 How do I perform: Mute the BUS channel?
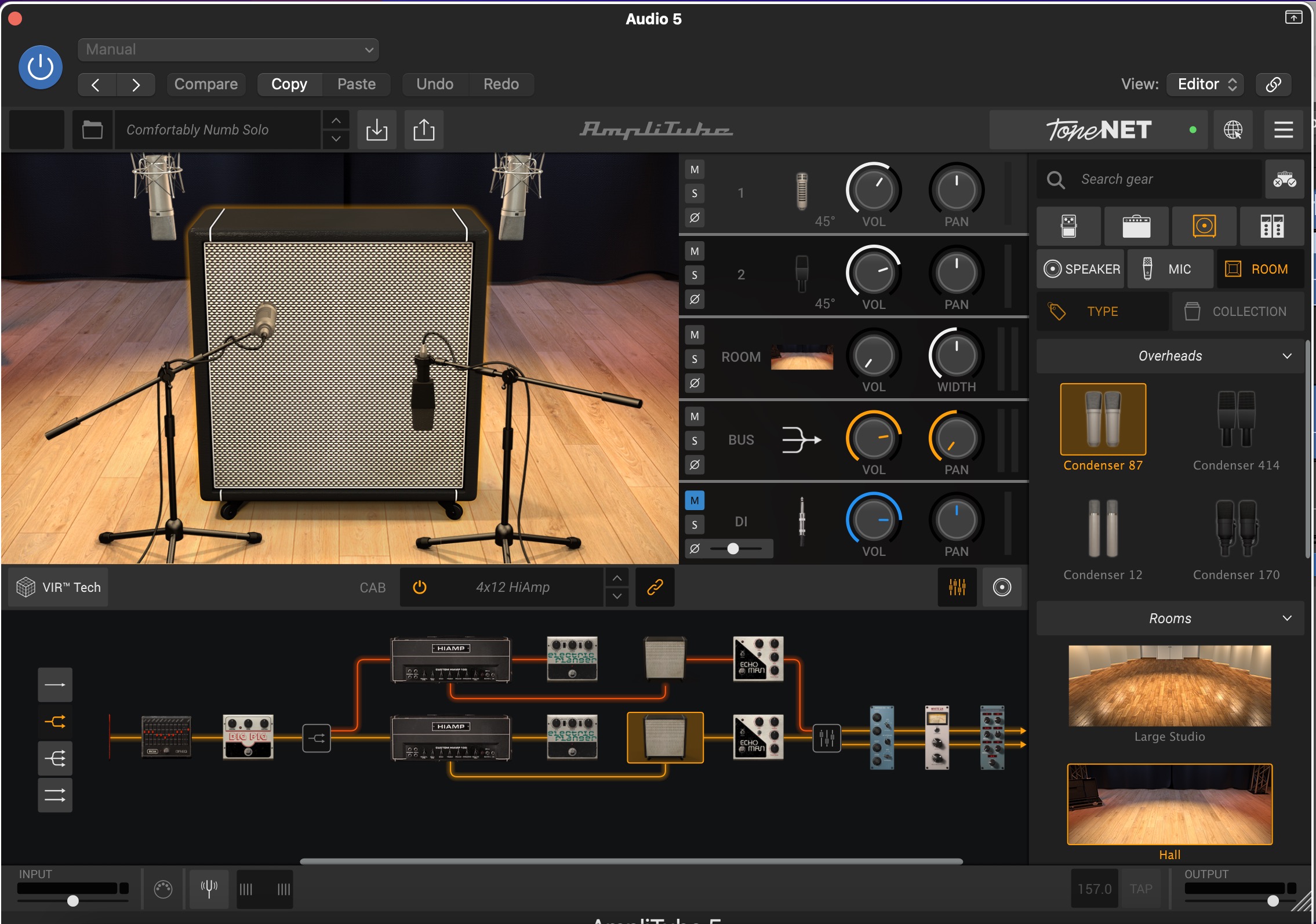[695, 417]
